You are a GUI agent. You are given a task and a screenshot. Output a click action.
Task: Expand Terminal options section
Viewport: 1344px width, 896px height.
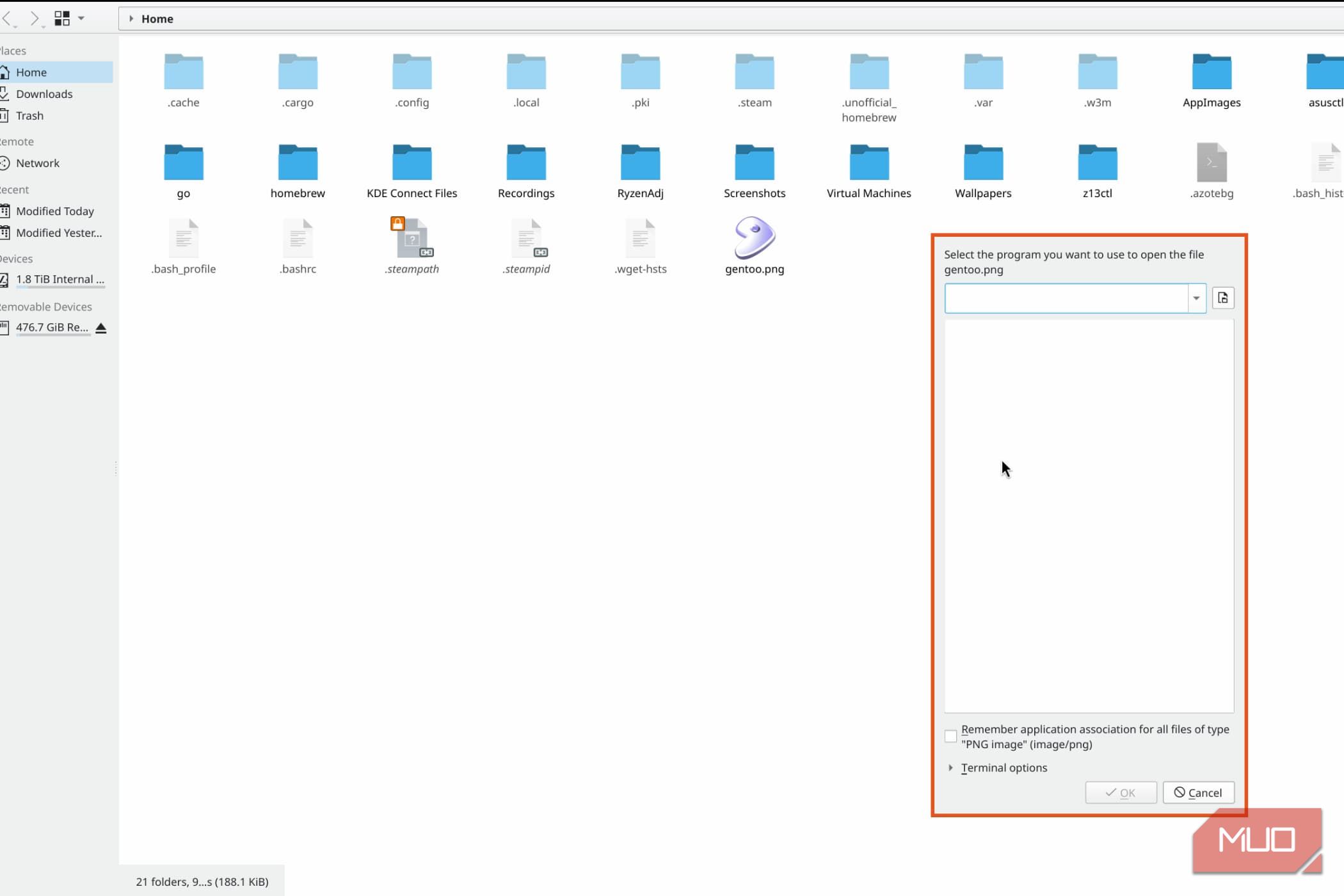(950, 767)
